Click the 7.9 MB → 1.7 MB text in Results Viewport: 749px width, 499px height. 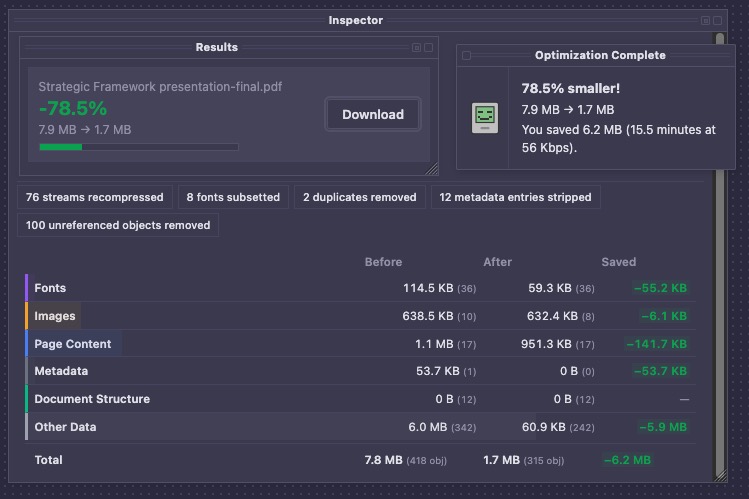85,130
